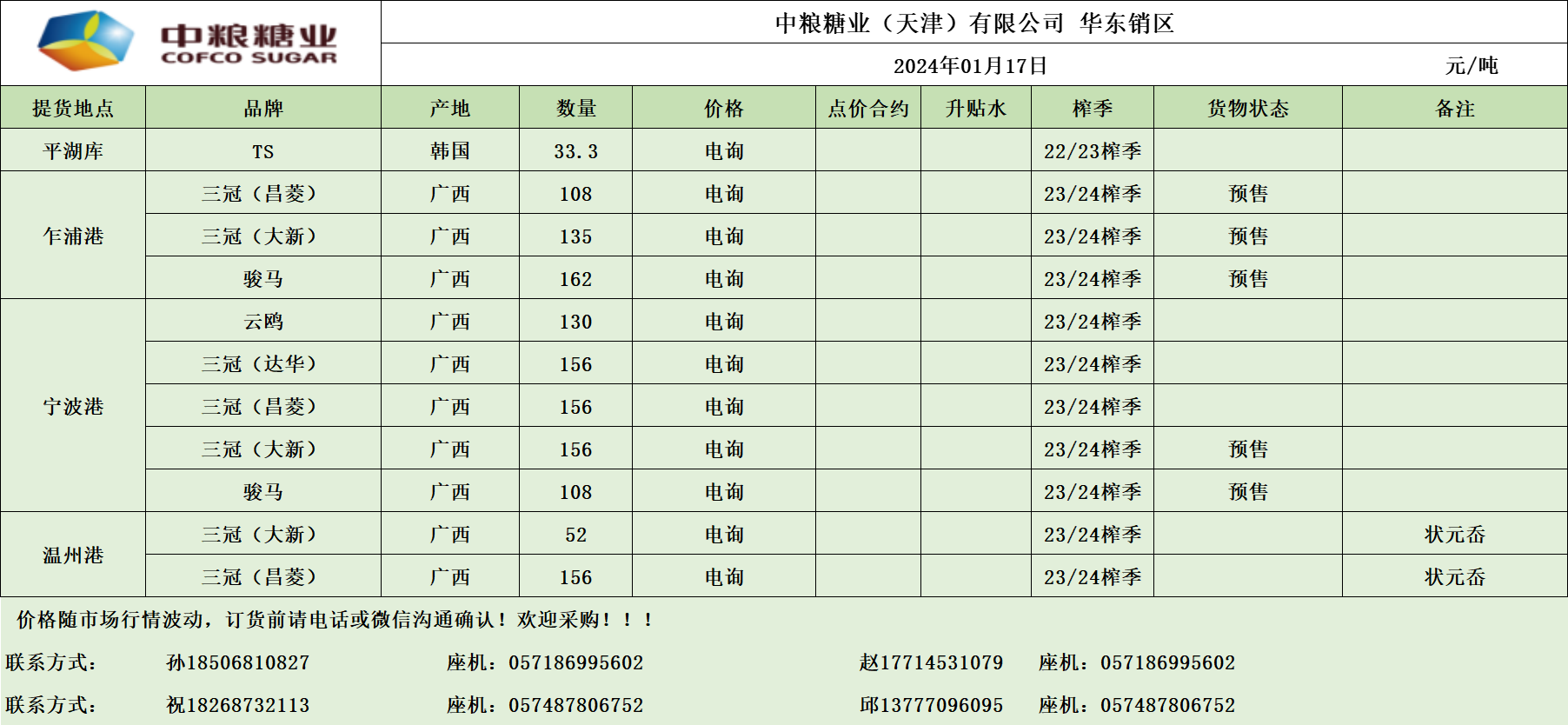Click the TS brand cell
Viewport: 1568px width, 725px height.
coord(262,151)
